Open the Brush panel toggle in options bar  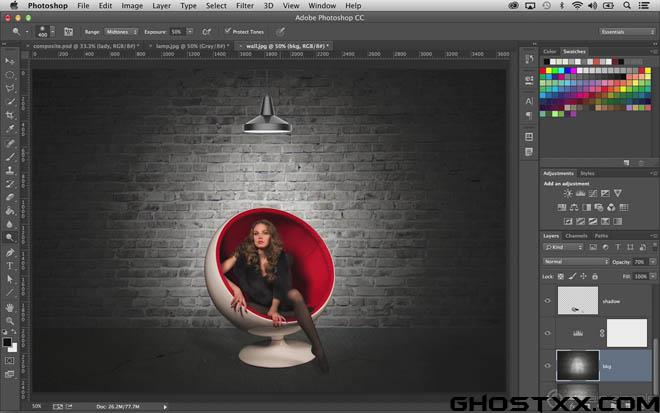(68, 32)
